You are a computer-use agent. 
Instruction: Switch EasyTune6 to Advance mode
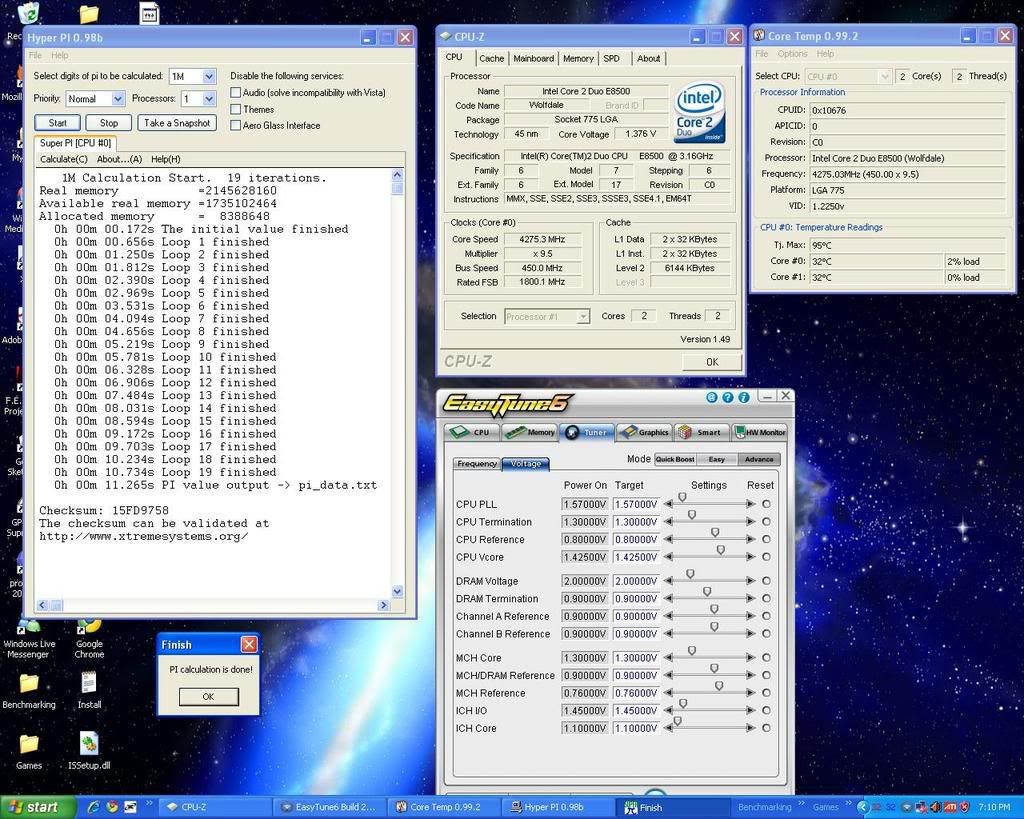[x=759, y=459]
